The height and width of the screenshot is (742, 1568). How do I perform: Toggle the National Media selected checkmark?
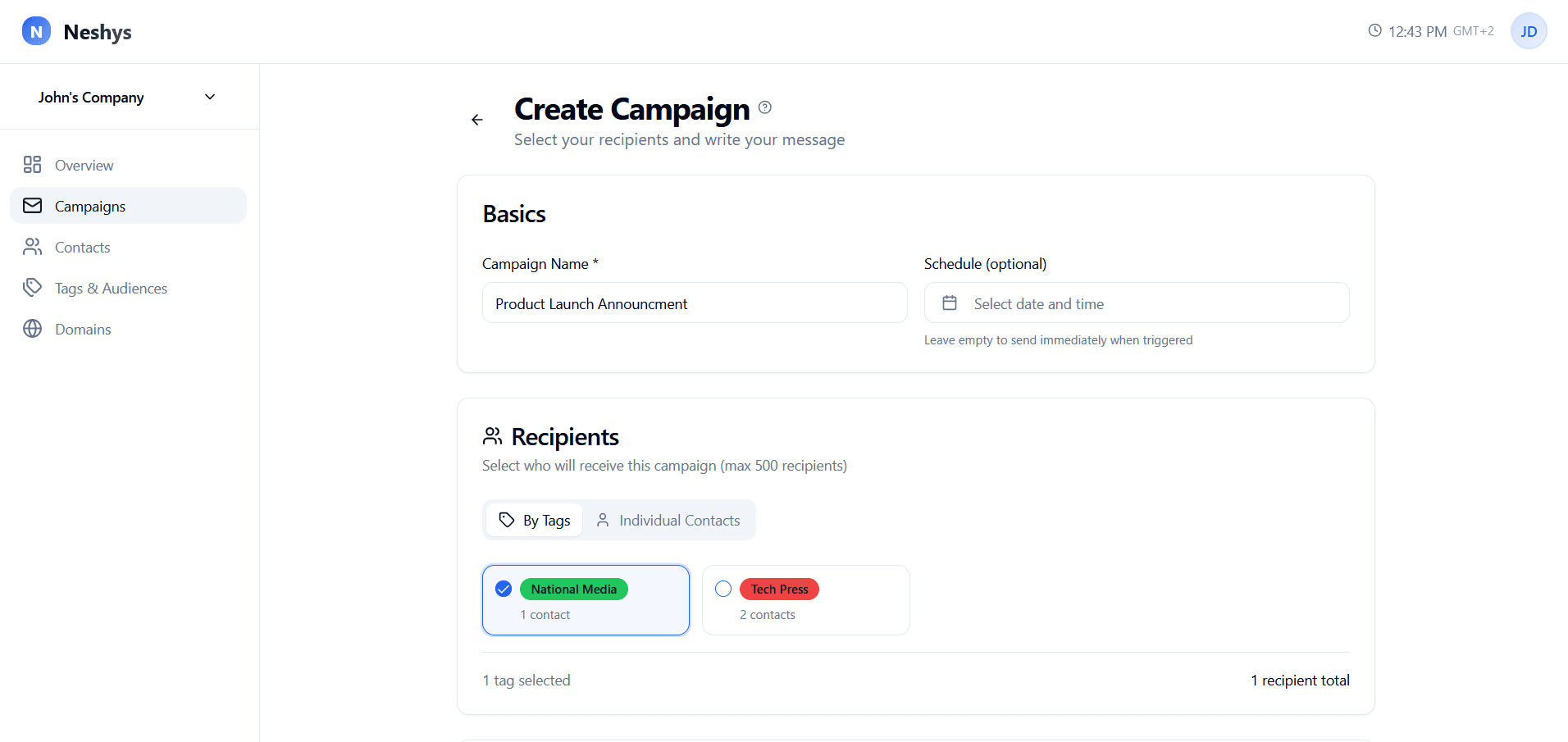pyautogui.click(x=503, y=589)
